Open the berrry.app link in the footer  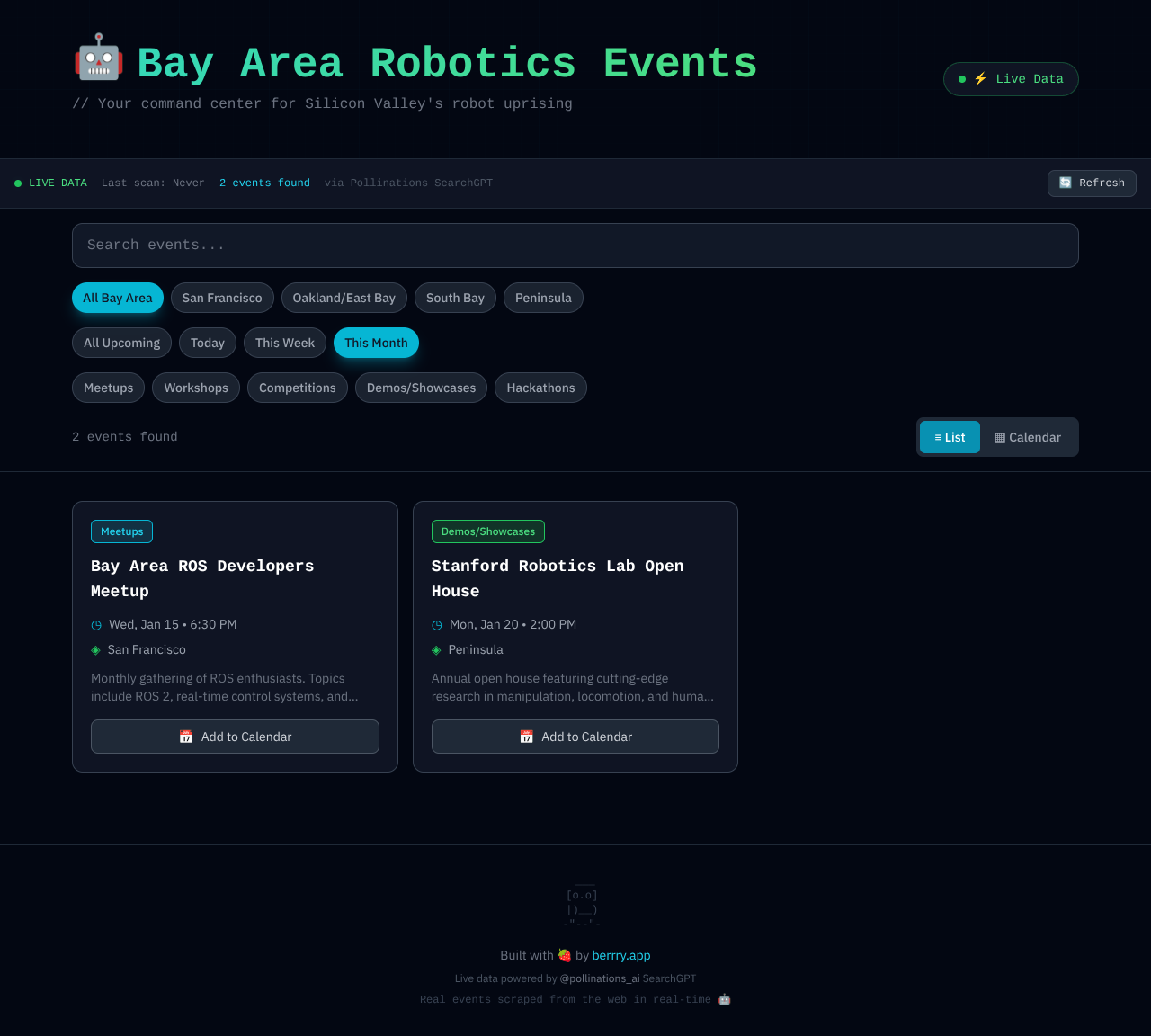(x=620, y=955)
